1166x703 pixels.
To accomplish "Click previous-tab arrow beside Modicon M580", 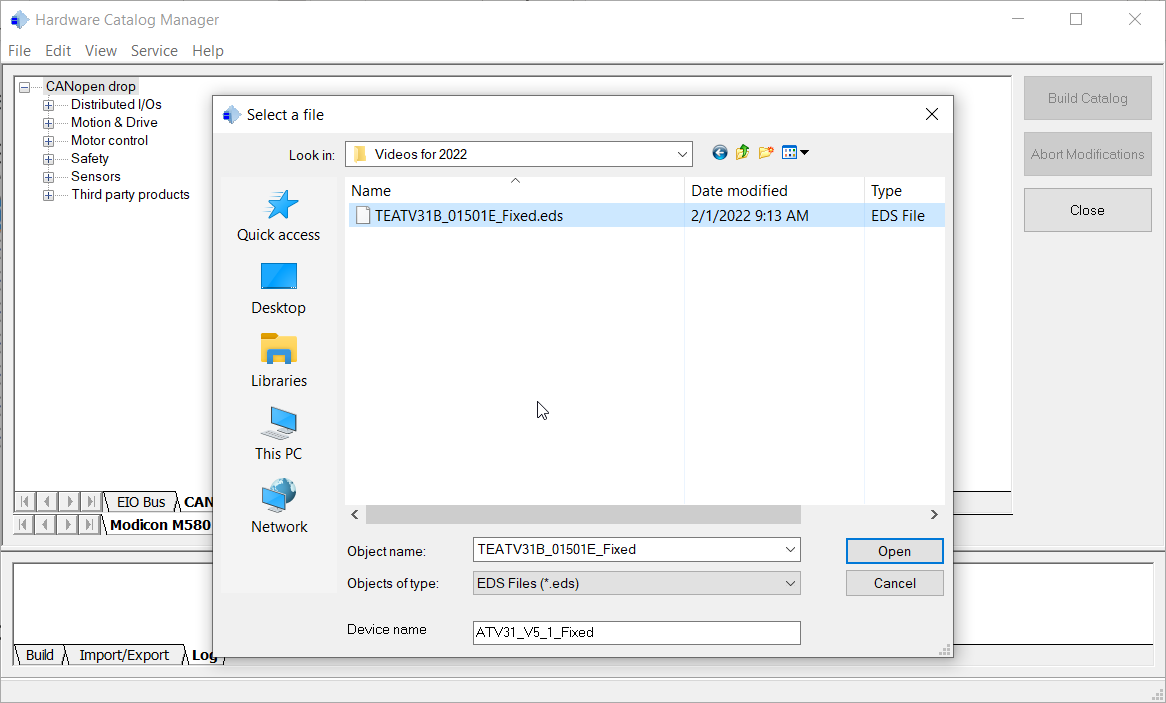I will (46, 524).
